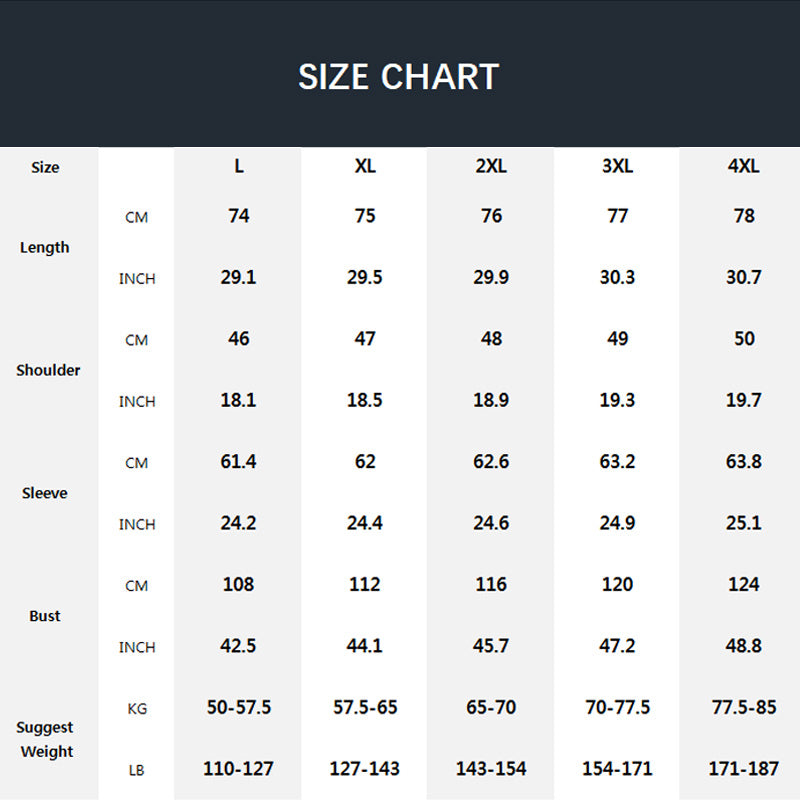
Task: Select the 154-171 LB weight cell
Action: (617, 769)
